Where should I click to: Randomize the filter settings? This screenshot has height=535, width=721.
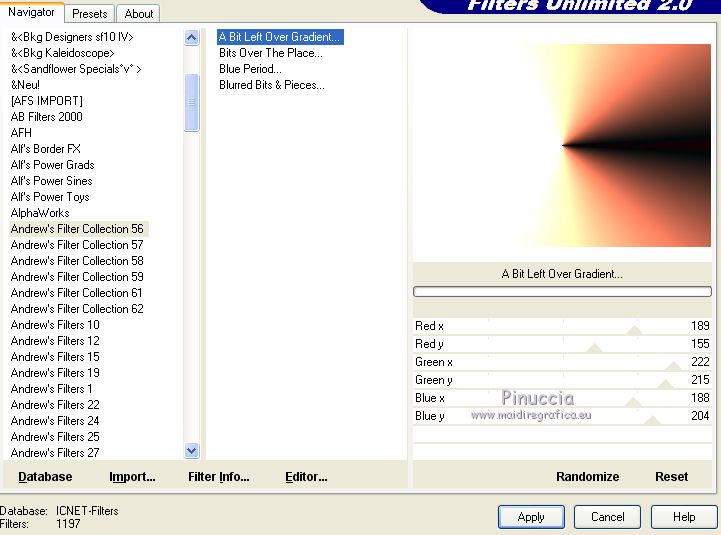pos(588,477)
